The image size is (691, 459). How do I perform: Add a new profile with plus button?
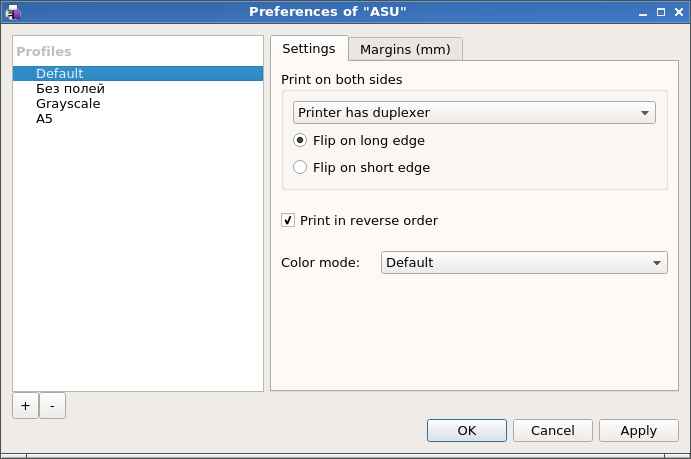(25, 405)
